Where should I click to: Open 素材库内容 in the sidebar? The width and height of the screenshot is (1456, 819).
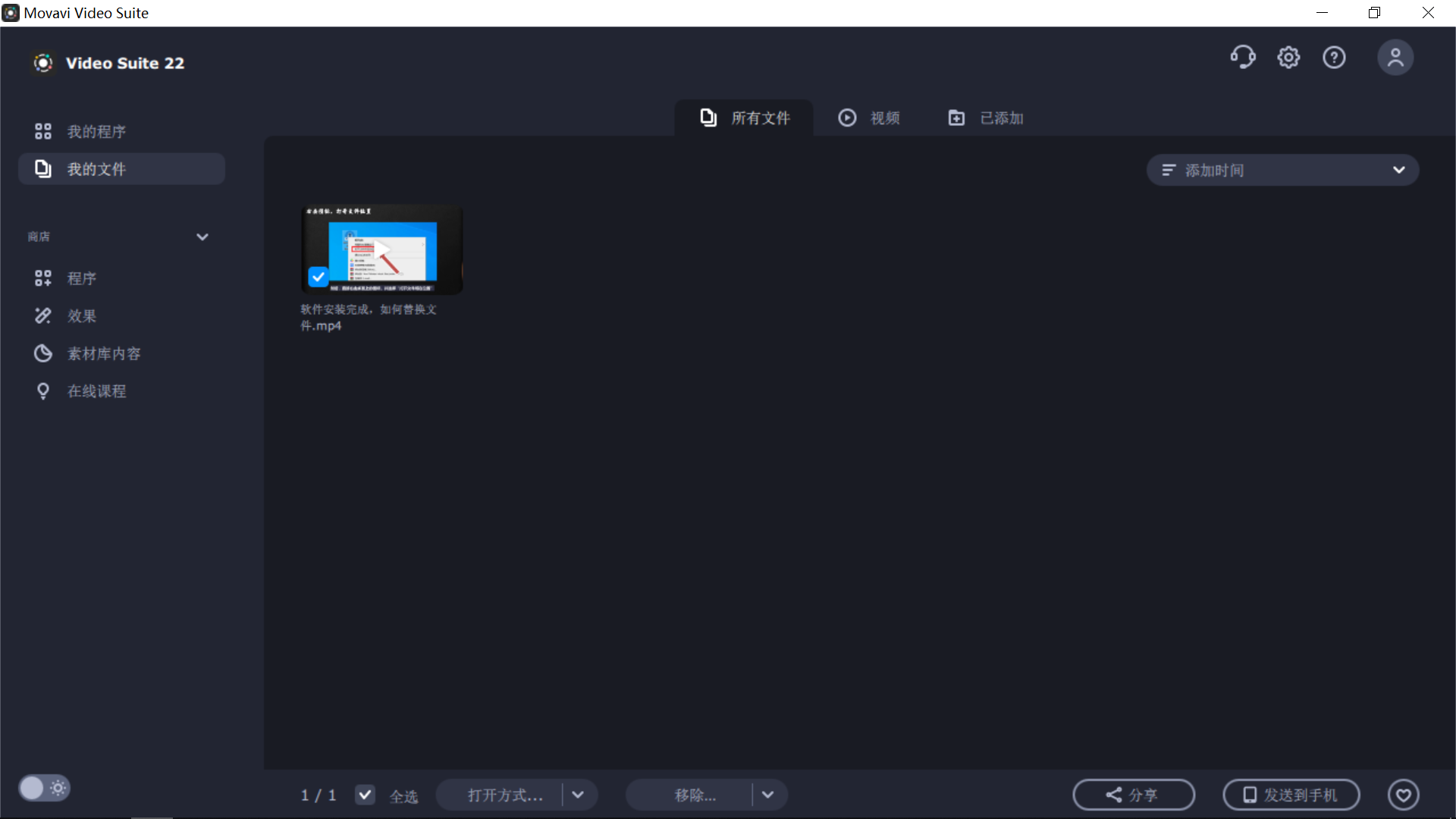click(x=121, y=353)
